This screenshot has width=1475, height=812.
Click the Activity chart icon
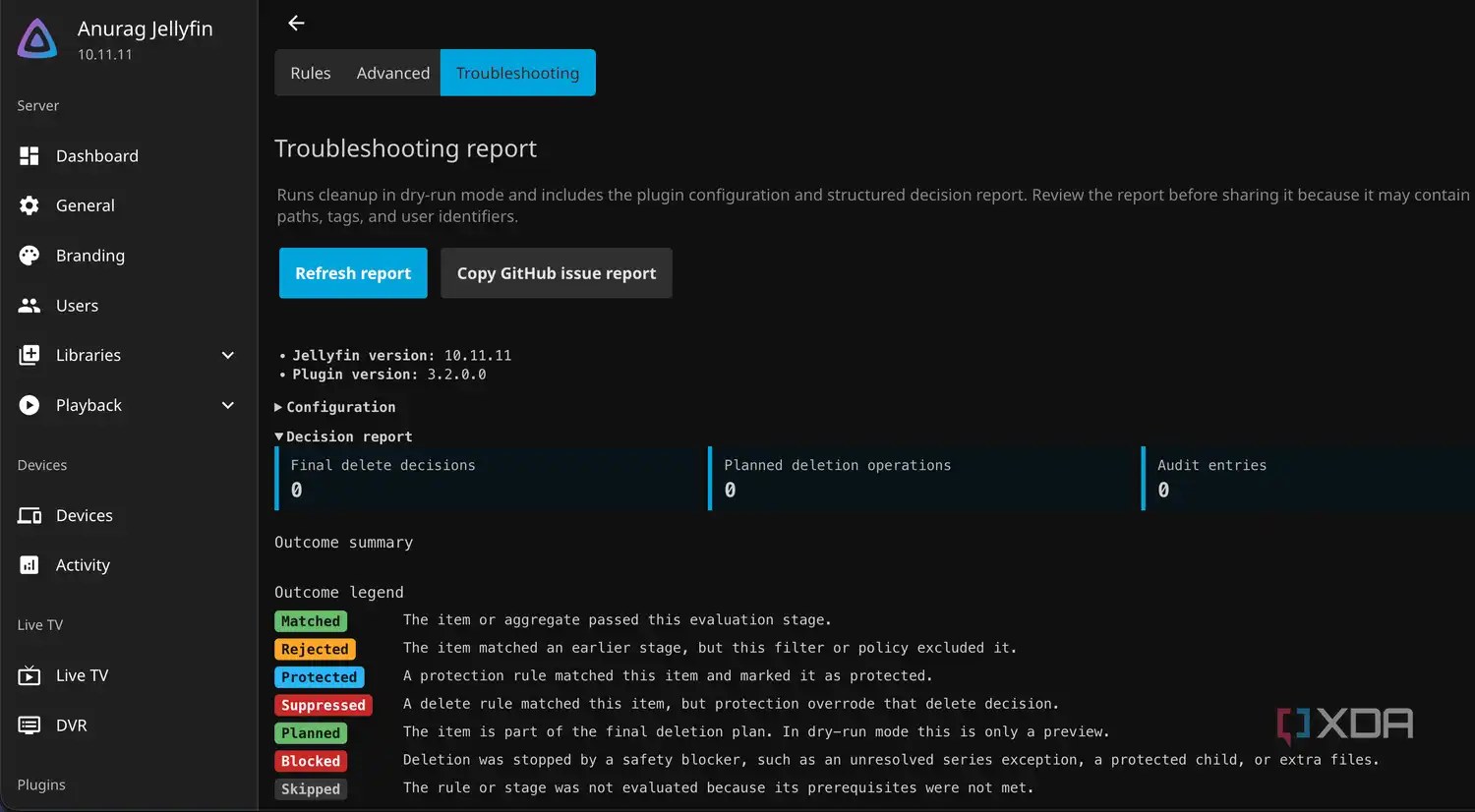(x=29, y=565)
